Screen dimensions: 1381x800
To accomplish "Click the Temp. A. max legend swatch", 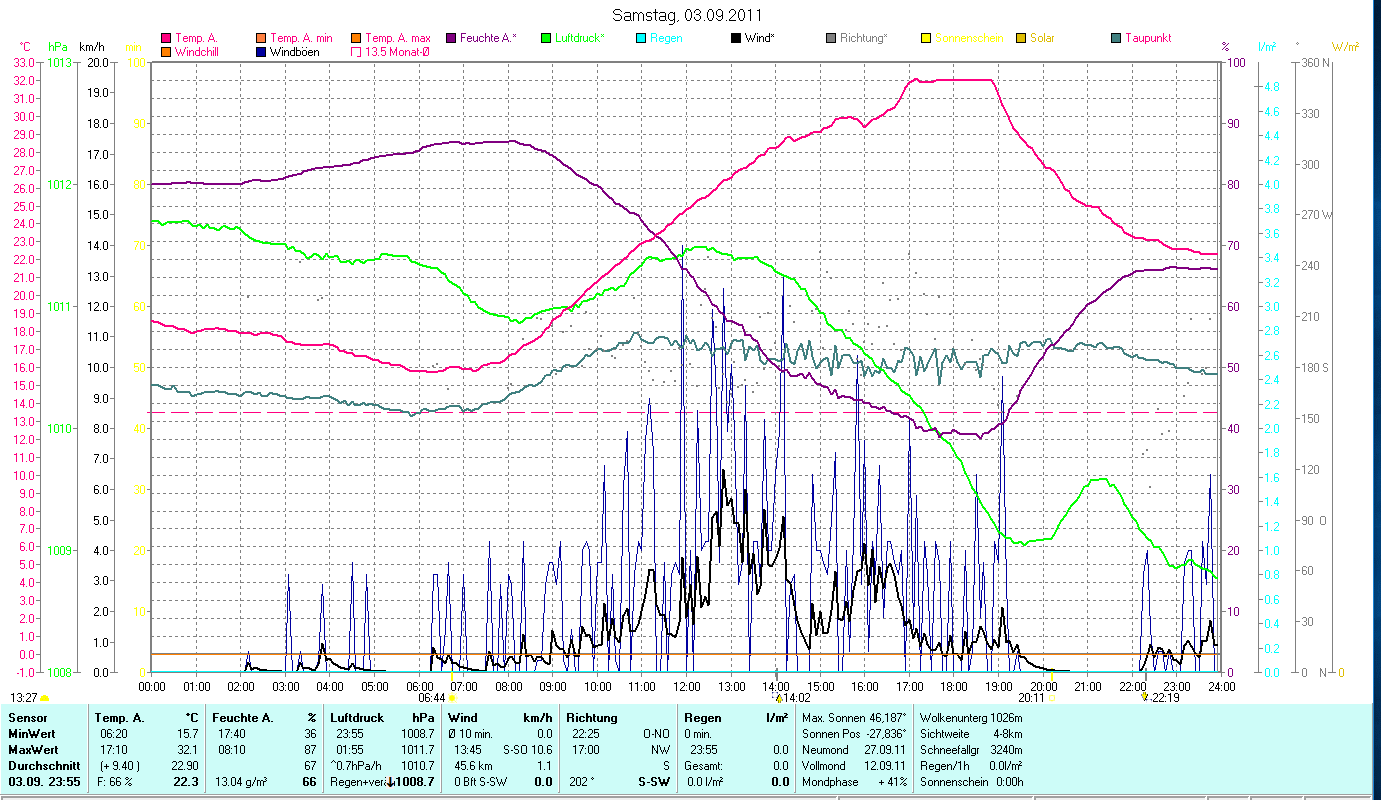I will pos(356,38).
